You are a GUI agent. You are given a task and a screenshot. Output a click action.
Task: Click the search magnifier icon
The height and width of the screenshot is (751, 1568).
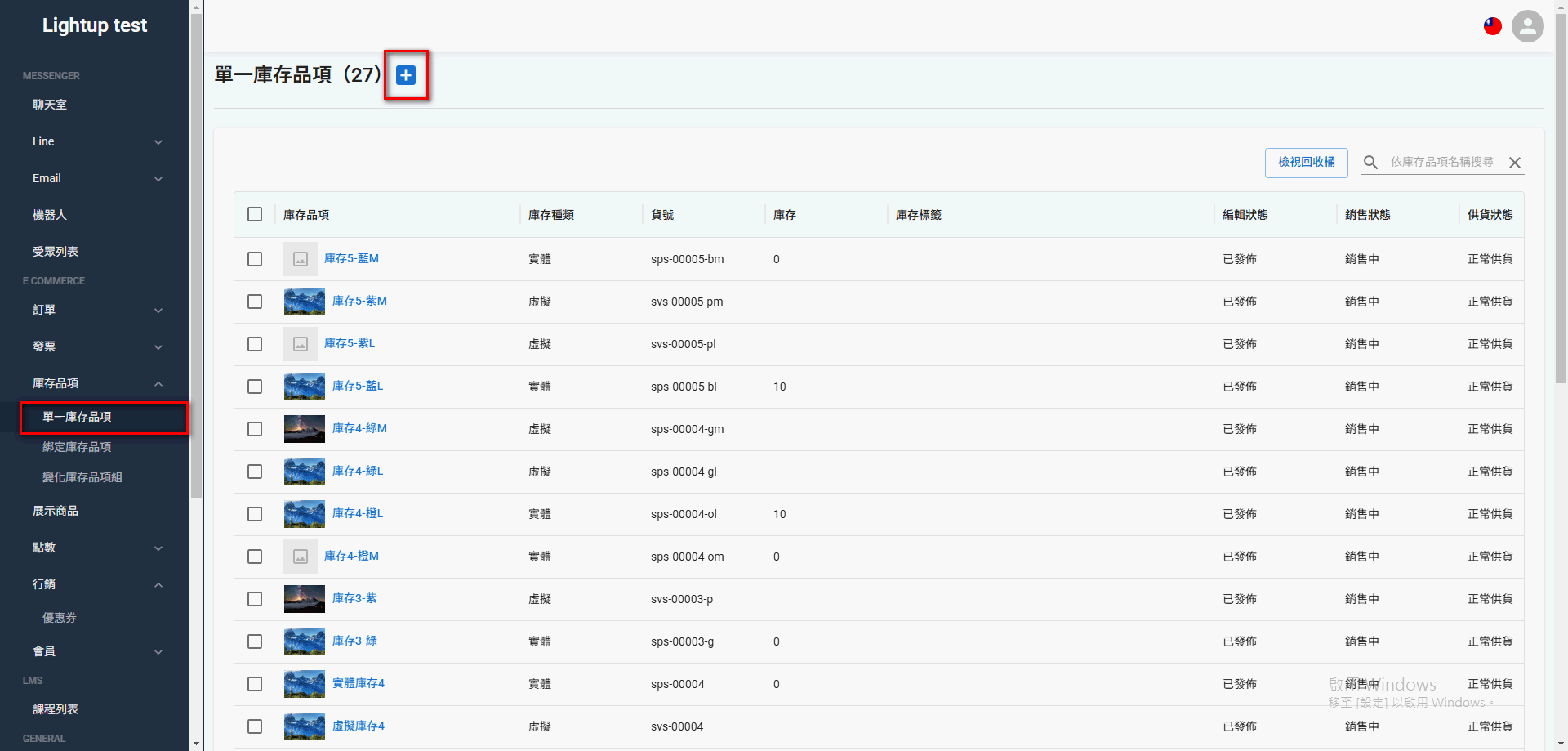1371,162
